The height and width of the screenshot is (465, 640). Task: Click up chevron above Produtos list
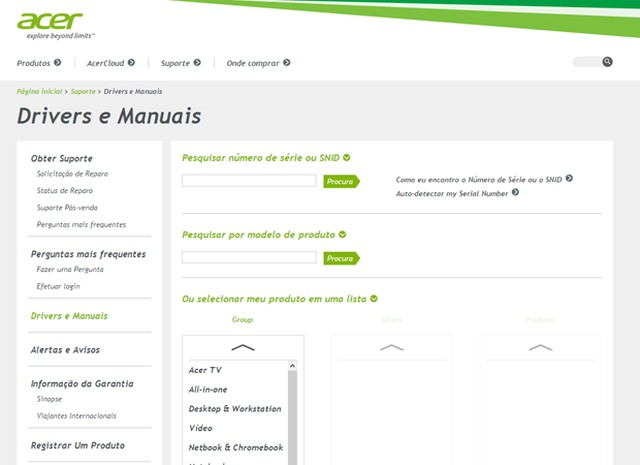click(540, 347)
